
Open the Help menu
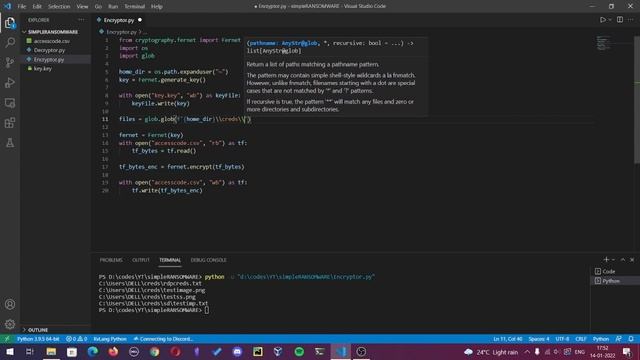pos(157,7)
